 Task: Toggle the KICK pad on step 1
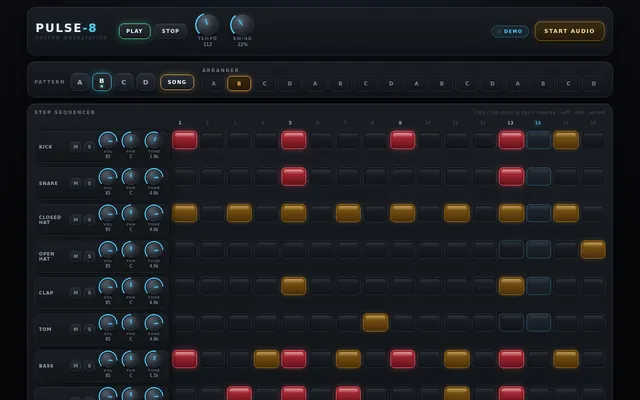pos(184,140)
